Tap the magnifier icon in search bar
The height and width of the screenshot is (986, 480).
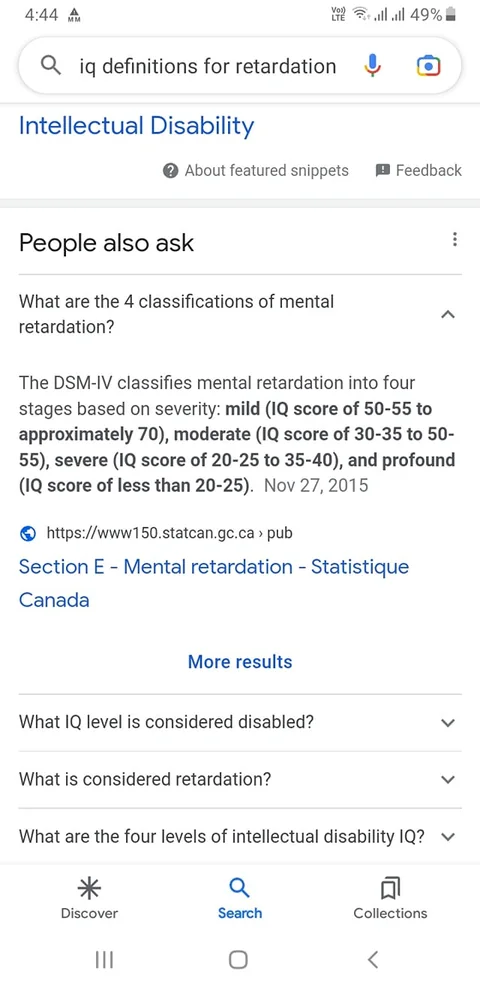pos(50,65)
